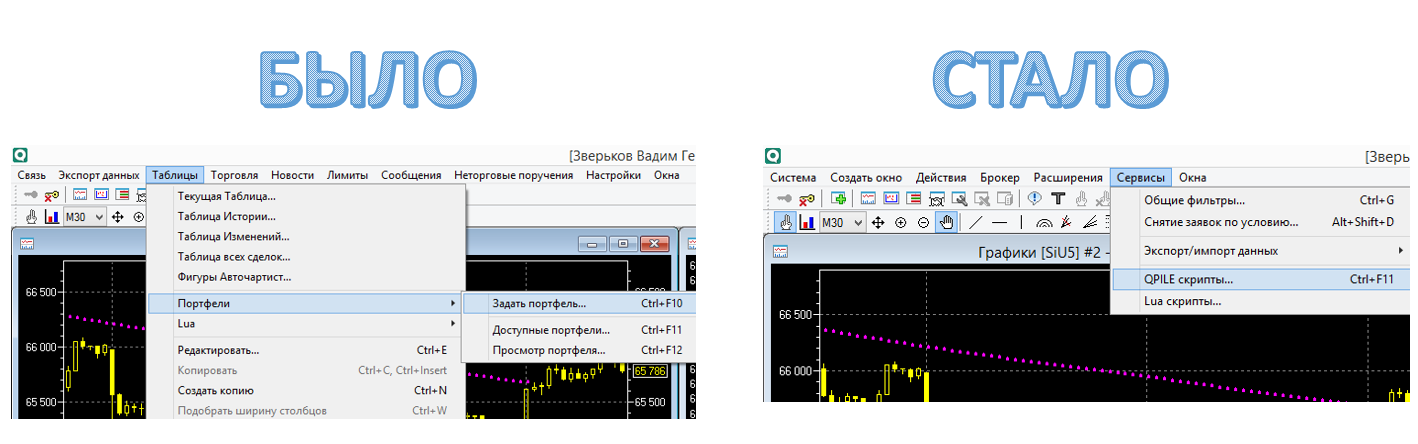Click highlighted pan hand icon in СТАЛО toolbar
Viewport: 1418px width, 444px height.
pos(946,222)
